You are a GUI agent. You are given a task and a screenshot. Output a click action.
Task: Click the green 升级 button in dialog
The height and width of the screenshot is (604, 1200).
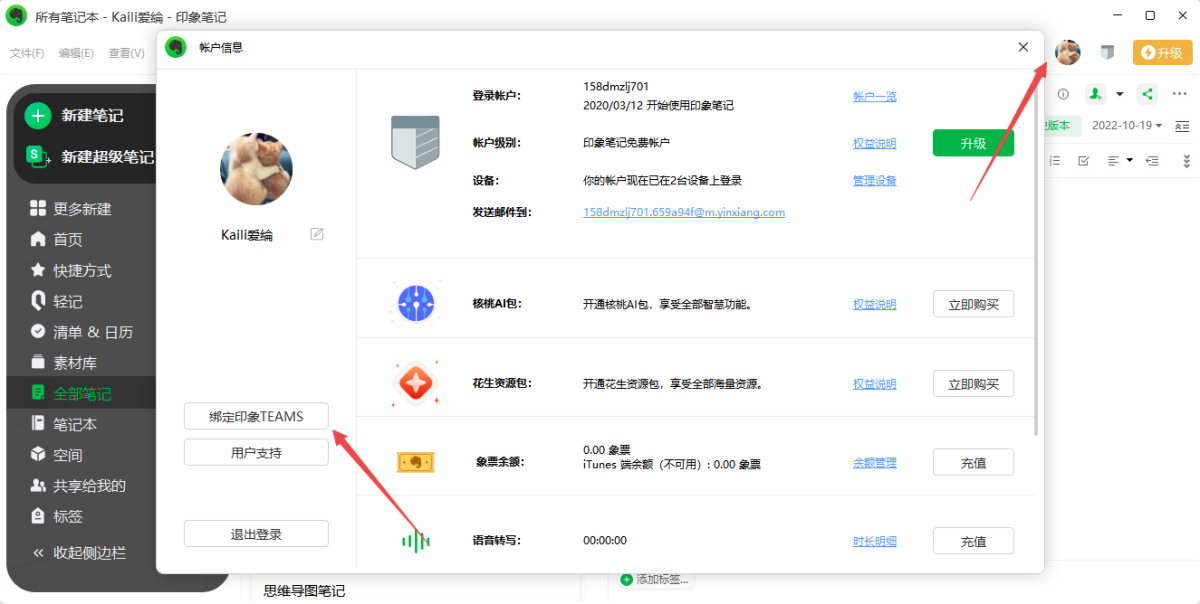click(973, 143)
